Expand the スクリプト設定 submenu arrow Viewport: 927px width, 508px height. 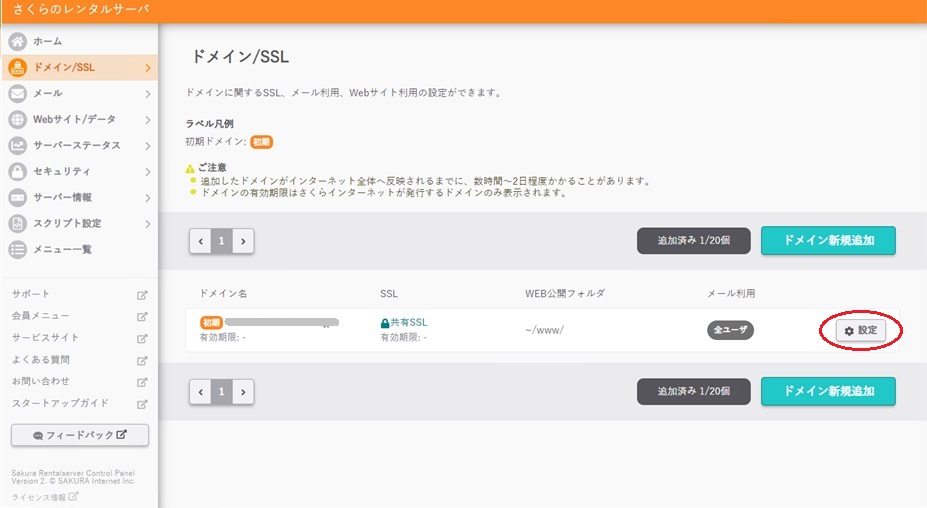click(x=147, y=224)
